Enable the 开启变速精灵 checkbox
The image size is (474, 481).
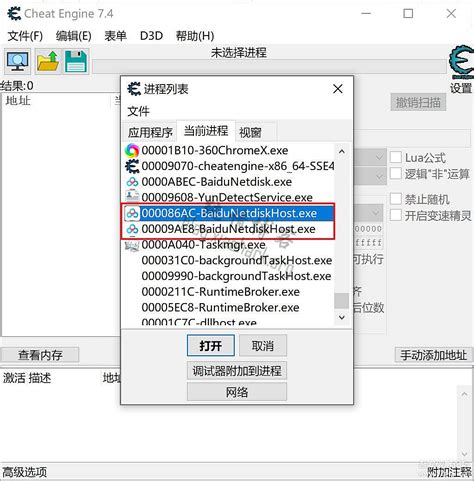(x=396, y=215)
